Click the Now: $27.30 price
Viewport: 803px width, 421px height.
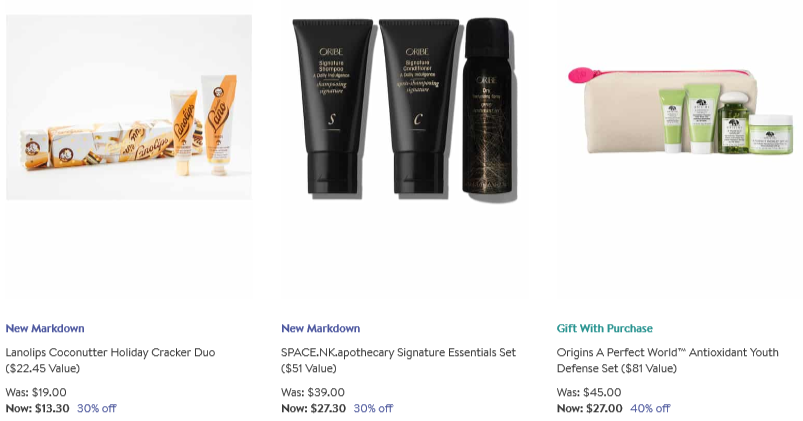tap(313, 408)
